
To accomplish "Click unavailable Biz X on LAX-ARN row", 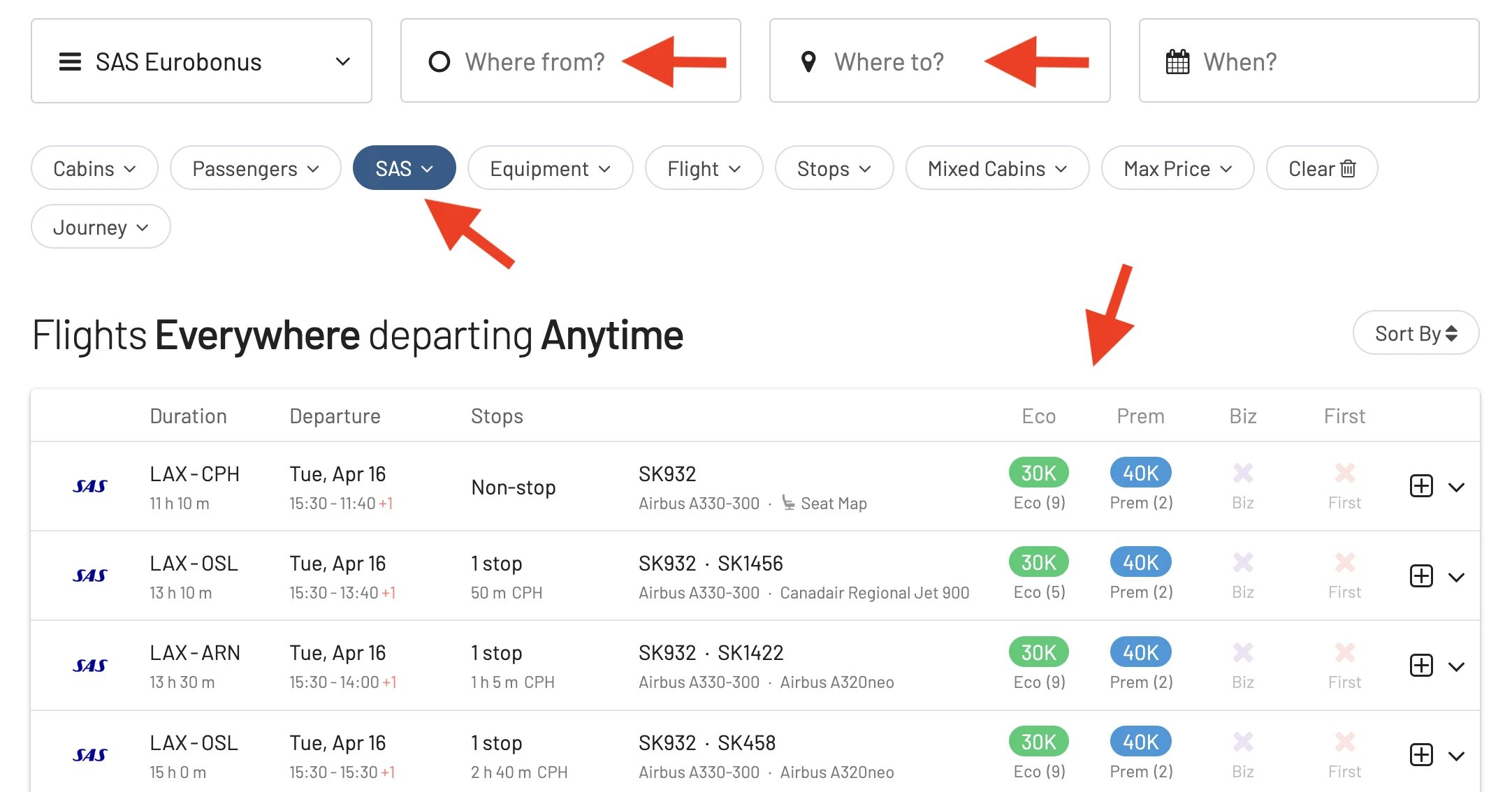I will [x=1242, y=652].
